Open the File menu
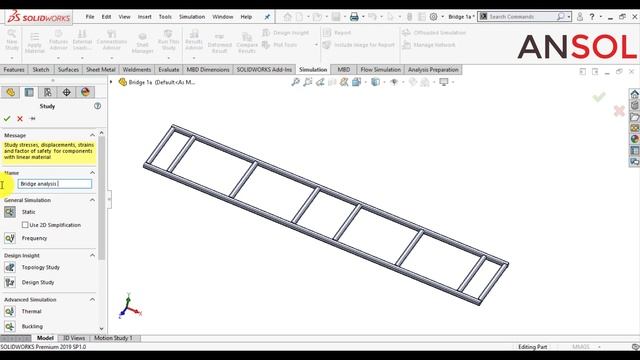This screenshot has height=360, width=640. pyautogui.click(x=90, y=17)
